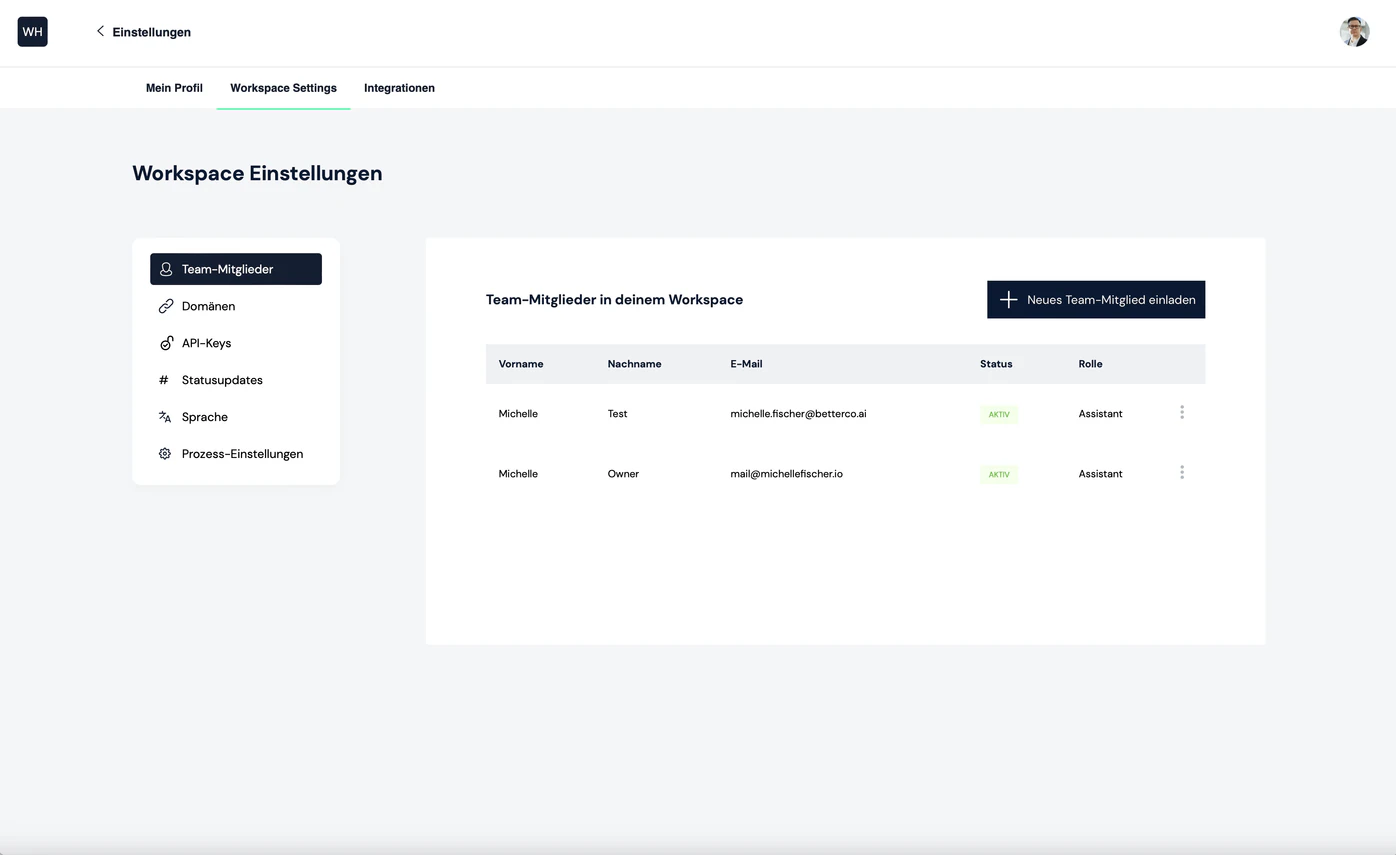Image resolution: width=1396 pixels, height=855 pixels.
Task: Select Team-Mitglieder sidebar entry
Action: coord(236,269)
